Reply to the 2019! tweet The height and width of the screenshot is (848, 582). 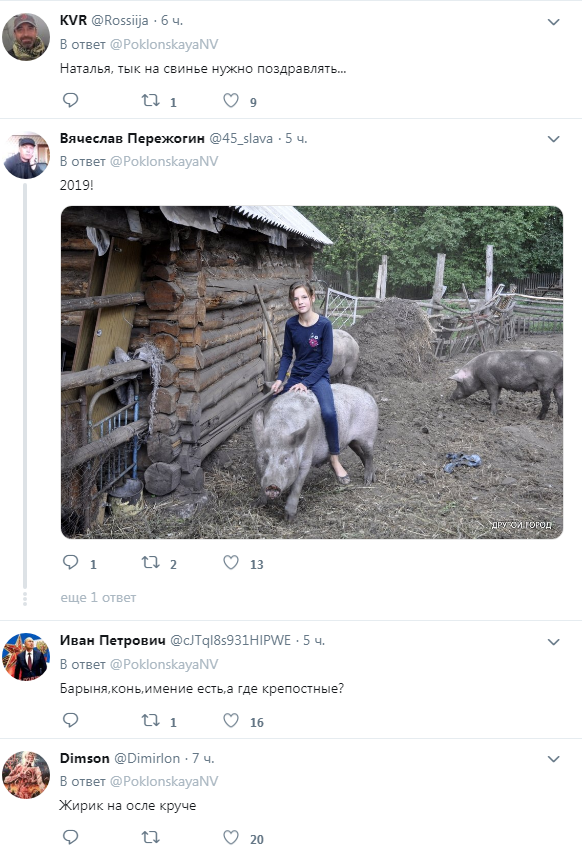coord(71,562)
